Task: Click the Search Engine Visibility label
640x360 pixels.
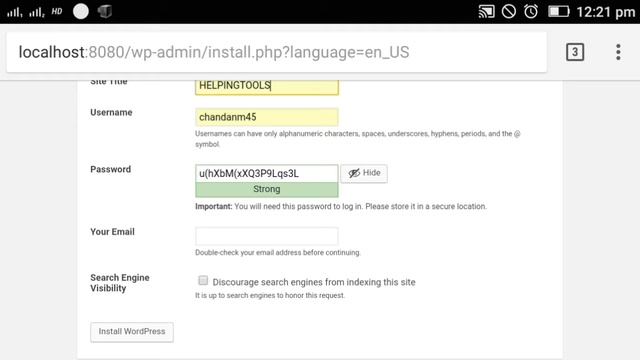Action: point(120,283)
